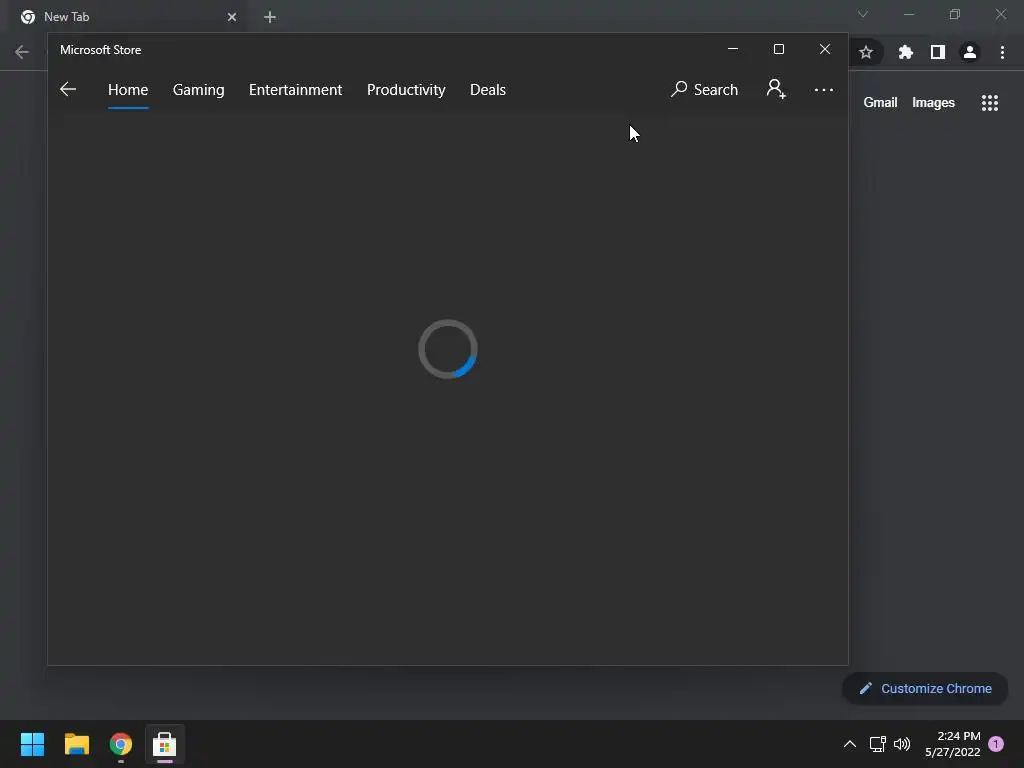Image resolution: width=1024 pixels, height=768 pixels.
Task: Bookmark this page with the star icon
Action: 866,52
